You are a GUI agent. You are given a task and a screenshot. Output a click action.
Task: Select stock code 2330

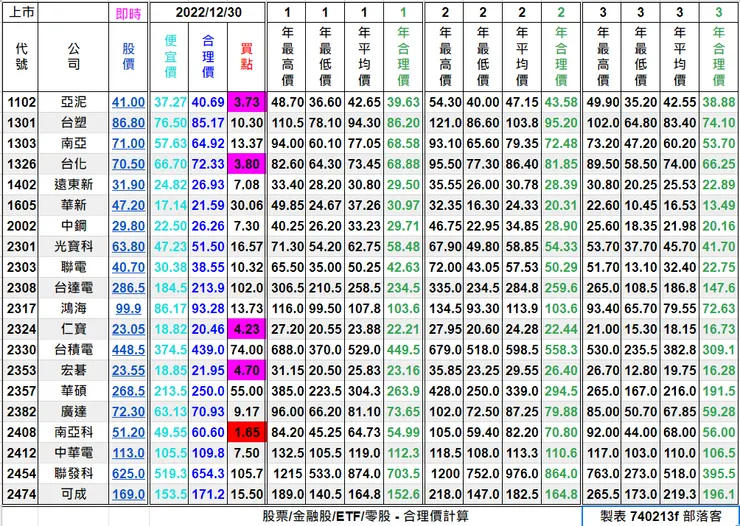[x=21, y=350]
